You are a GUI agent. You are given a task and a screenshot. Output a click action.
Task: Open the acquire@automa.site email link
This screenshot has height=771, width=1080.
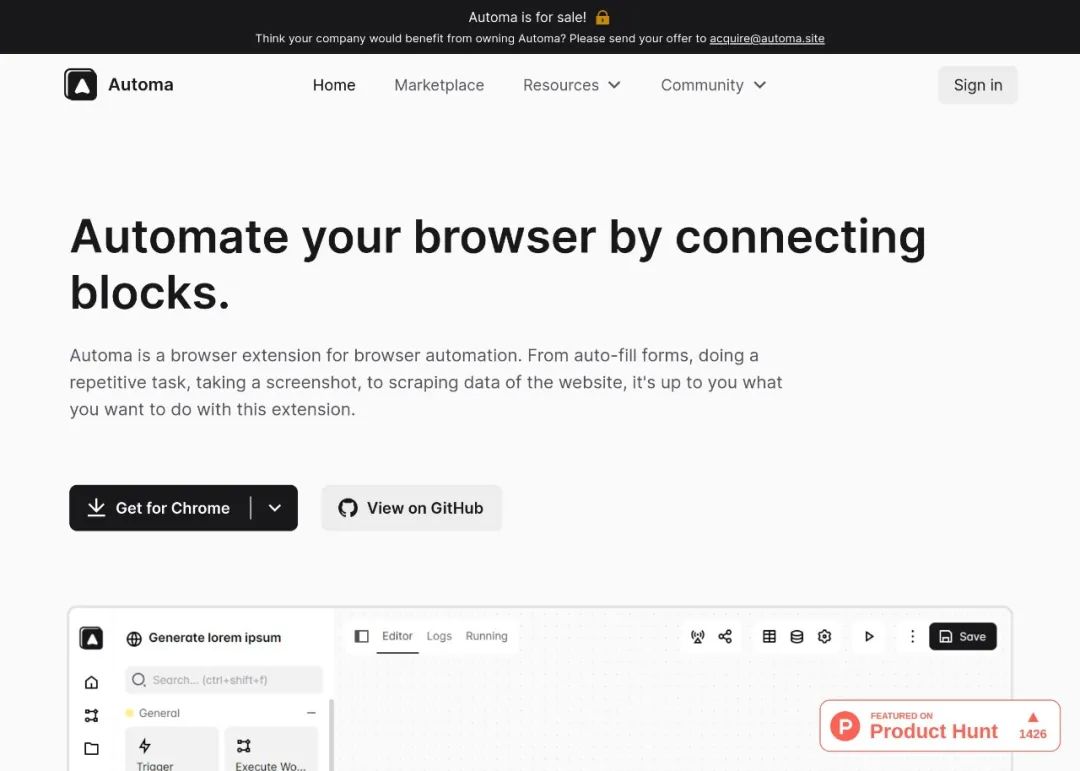click(x=767, y=38)
